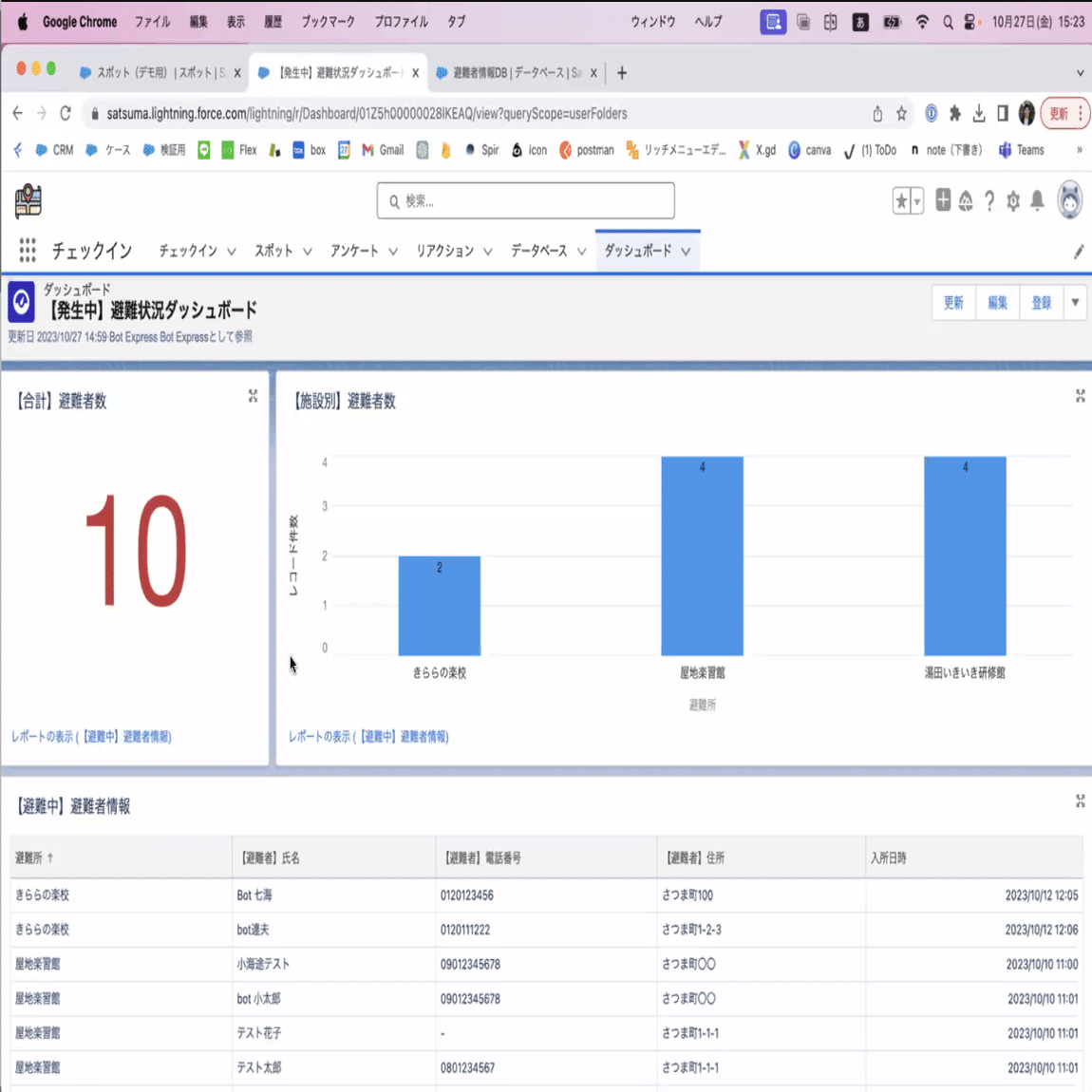Open the canva bookmark
The height and width of the screenshot is (1092, 1092).
click(810, 150)
